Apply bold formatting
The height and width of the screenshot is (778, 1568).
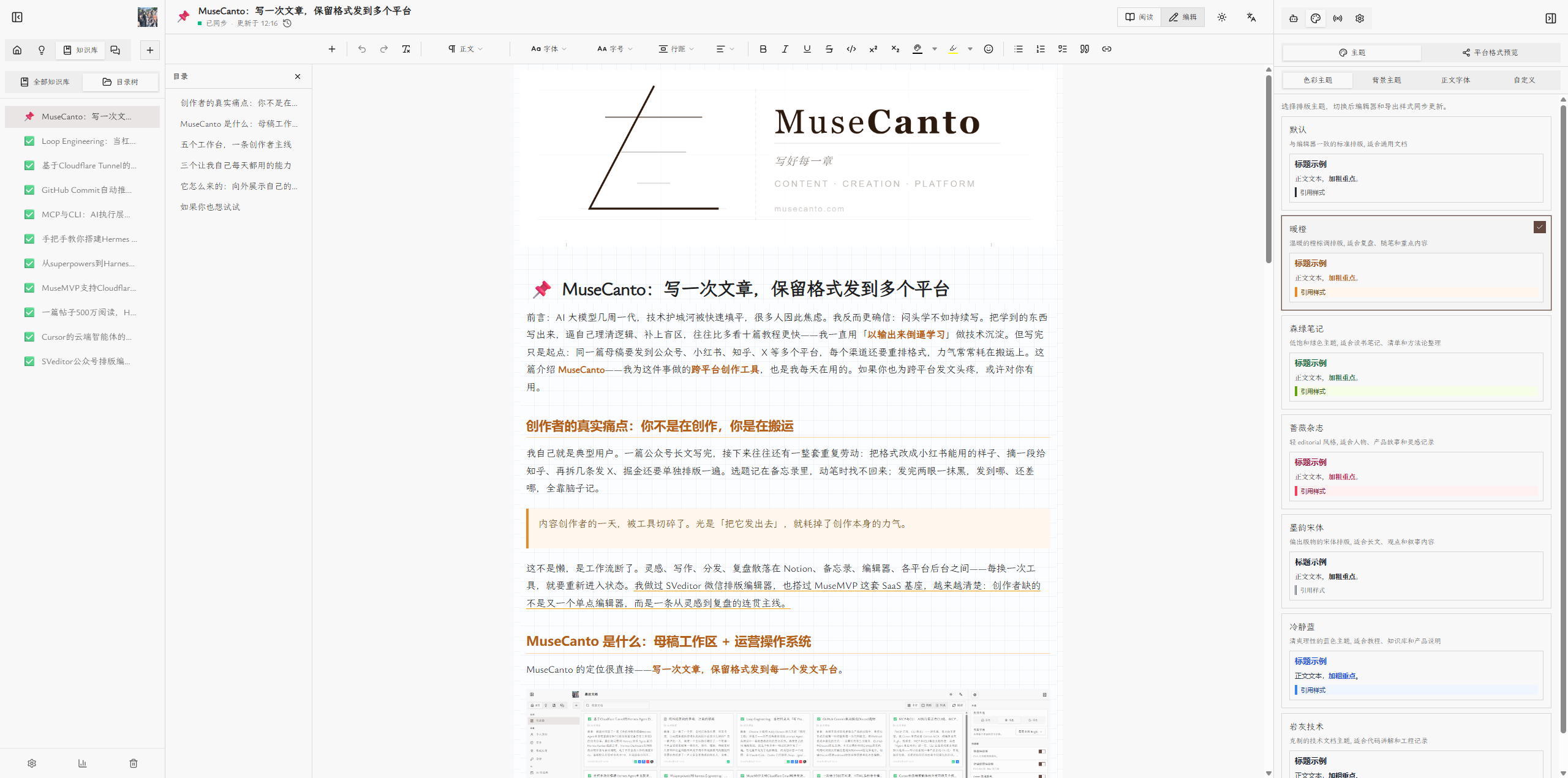tap(763, 49)
